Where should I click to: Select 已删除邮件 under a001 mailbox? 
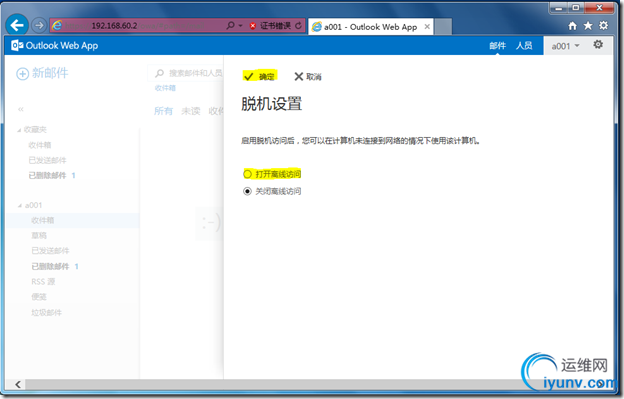pos(50,266)
